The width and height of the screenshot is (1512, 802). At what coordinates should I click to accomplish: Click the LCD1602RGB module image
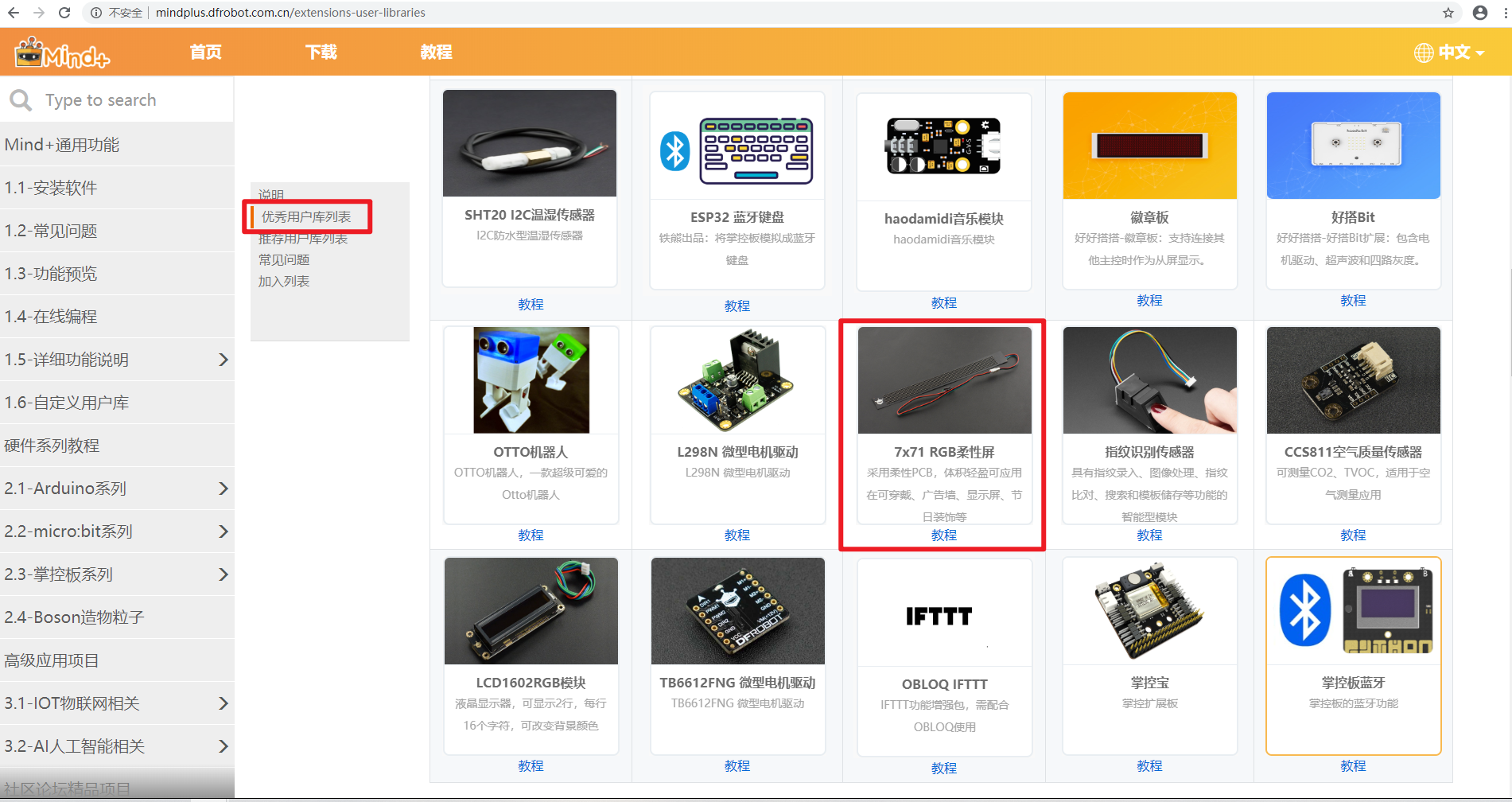[531, 611]
